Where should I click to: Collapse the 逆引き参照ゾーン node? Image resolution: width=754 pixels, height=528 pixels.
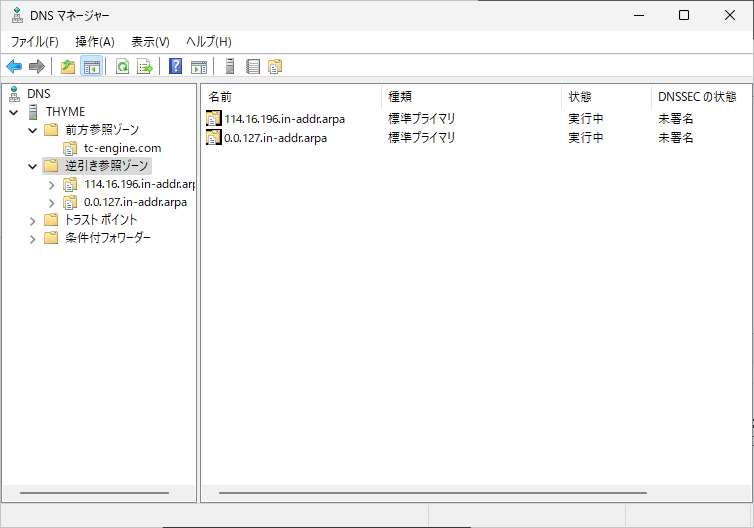(32, 167)
